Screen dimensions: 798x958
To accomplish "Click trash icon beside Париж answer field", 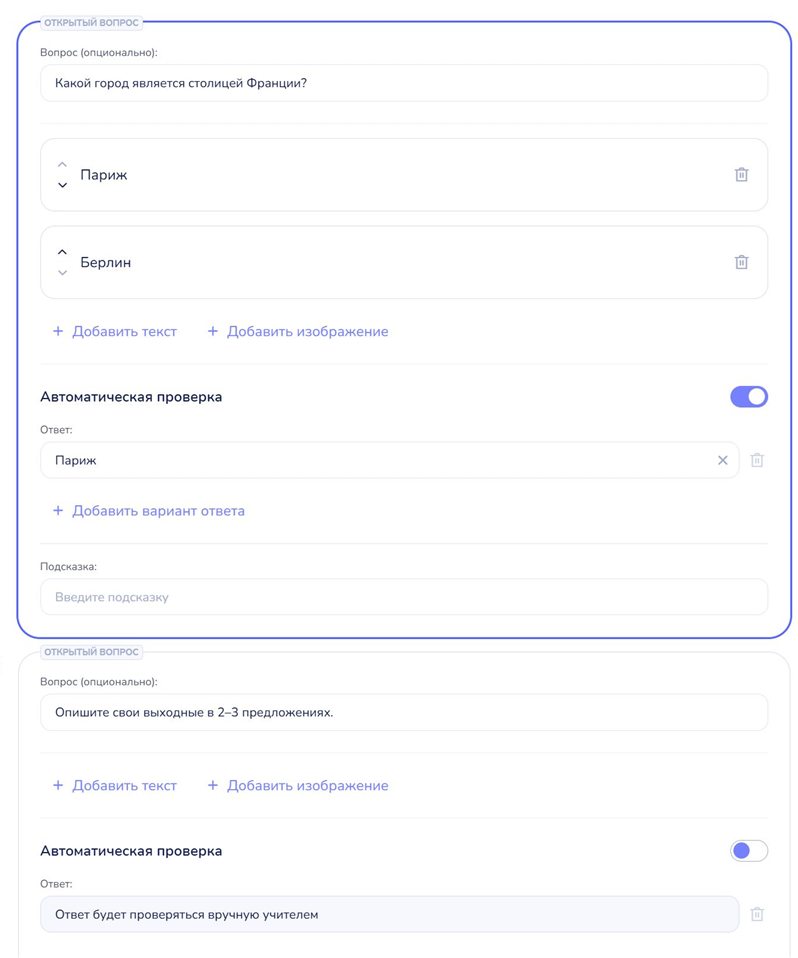I will pos(757,460).
